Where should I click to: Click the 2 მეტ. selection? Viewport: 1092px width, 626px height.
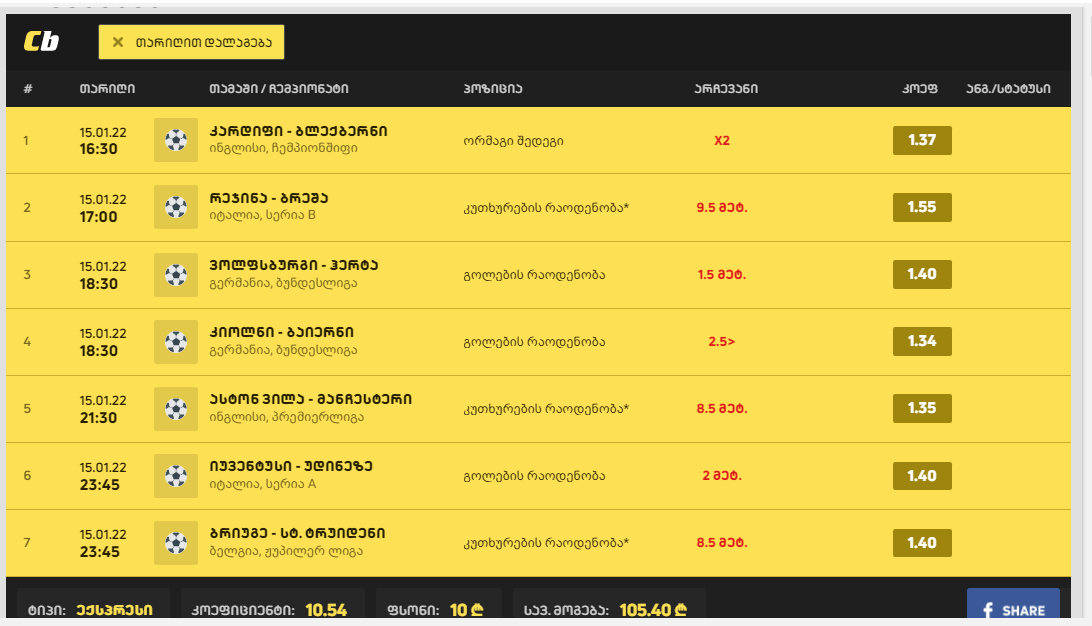click(722, 476)
